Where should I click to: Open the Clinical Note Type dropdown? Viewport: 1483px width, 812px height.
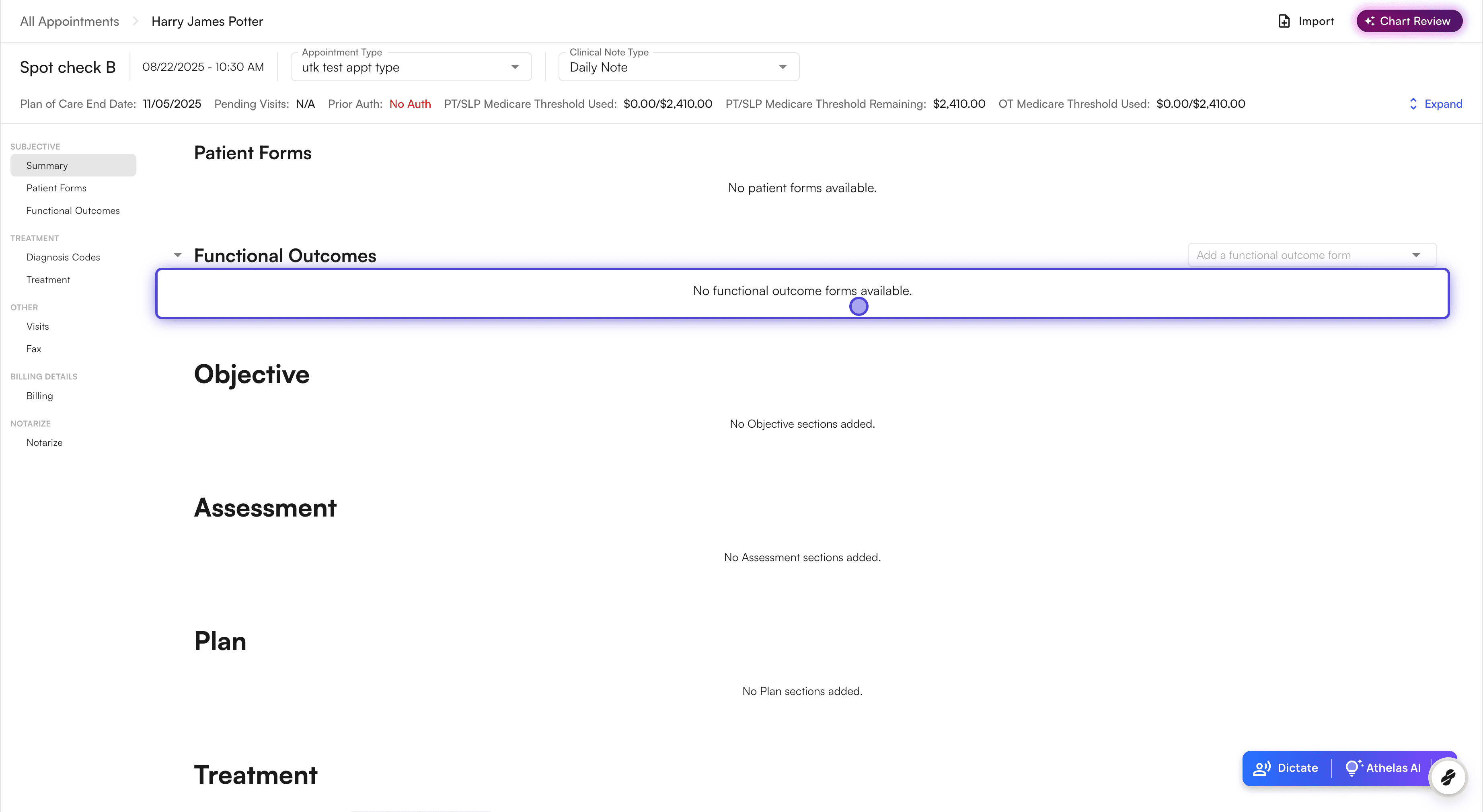click(x=678, y=67)
